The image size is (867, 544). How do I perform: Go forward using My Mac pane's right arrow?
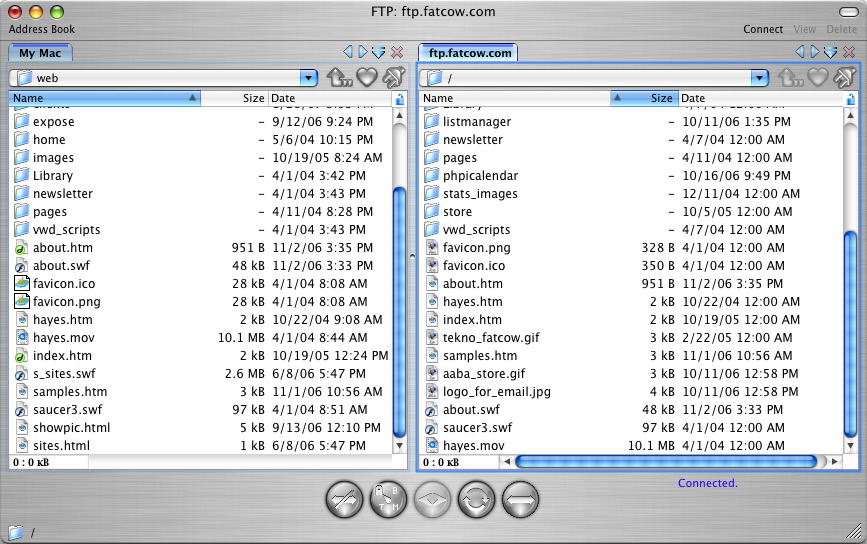click(363, 52)
